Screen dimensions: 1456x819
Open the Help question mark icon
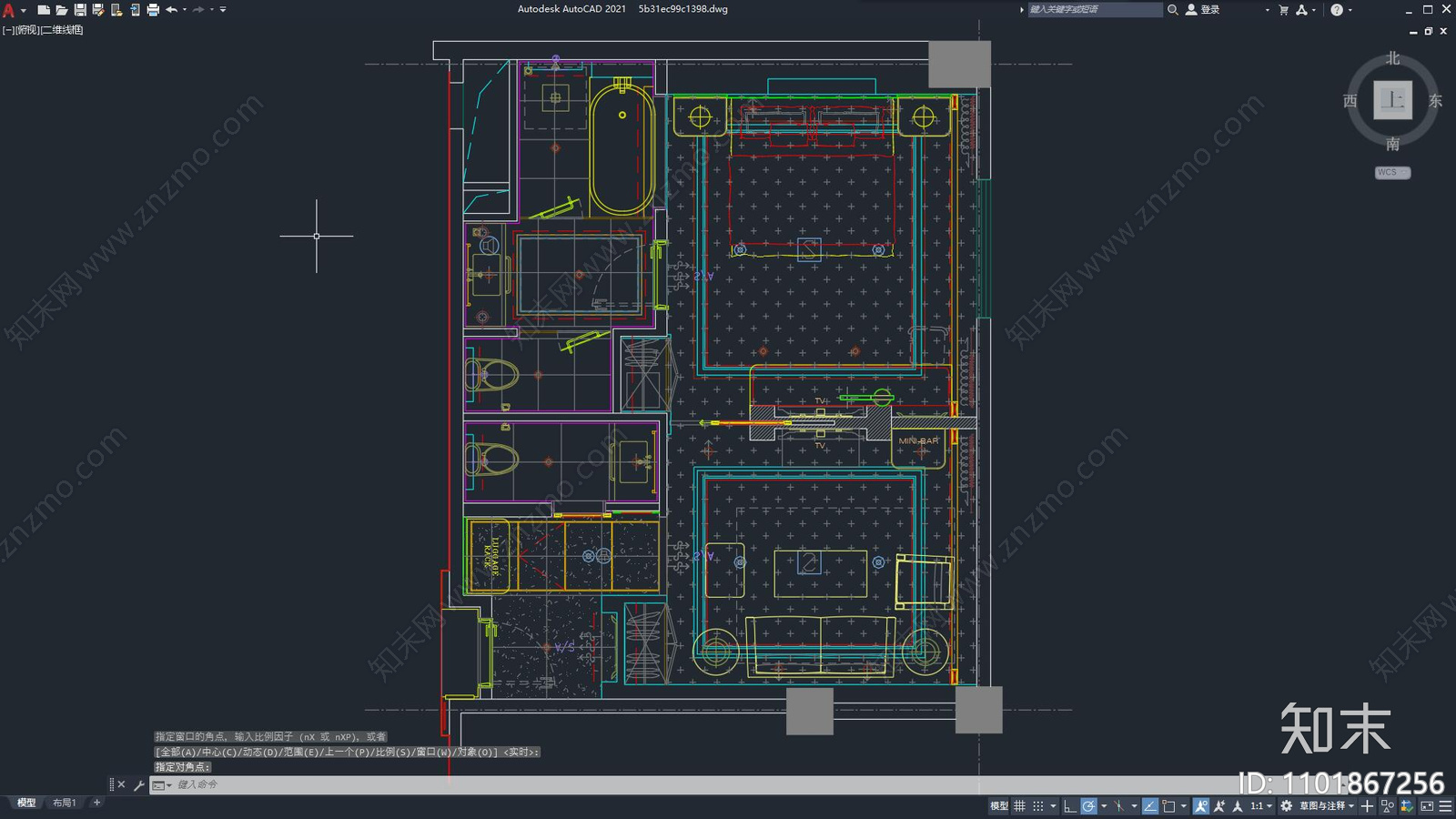(1337, 9)
